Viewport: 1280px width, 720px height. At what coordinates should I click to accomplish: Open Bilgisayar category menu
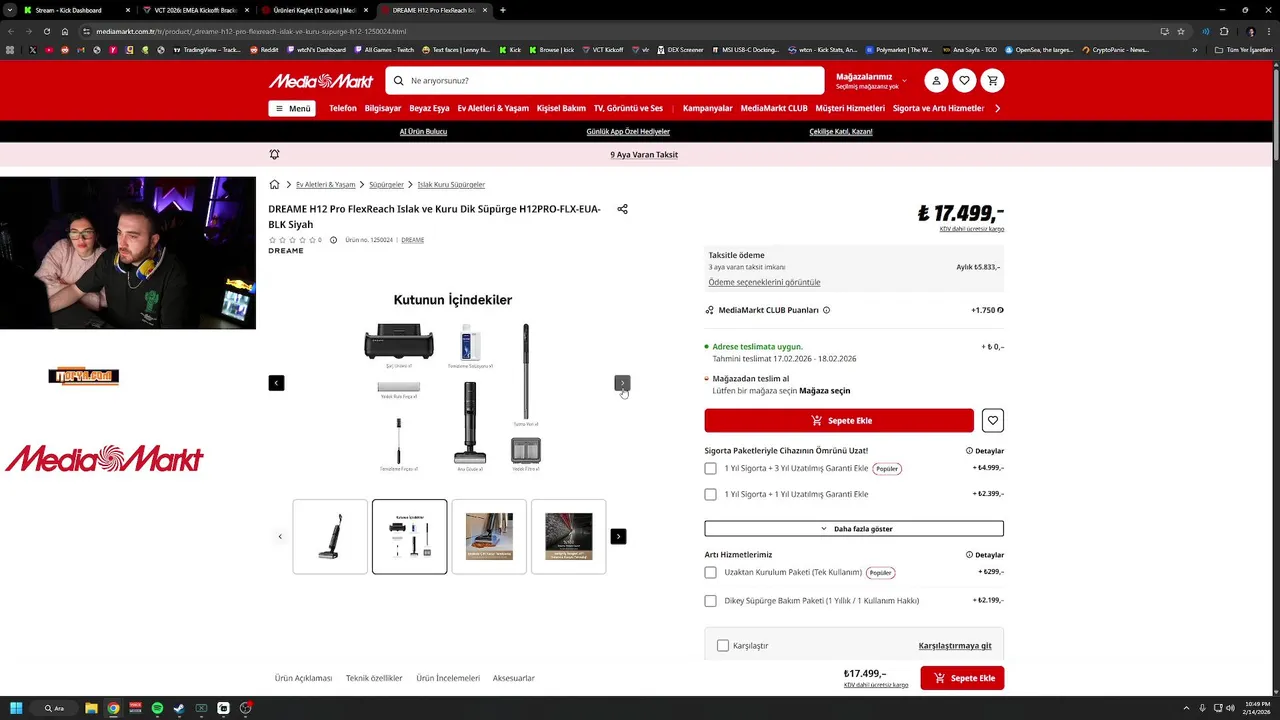(383, 108)
